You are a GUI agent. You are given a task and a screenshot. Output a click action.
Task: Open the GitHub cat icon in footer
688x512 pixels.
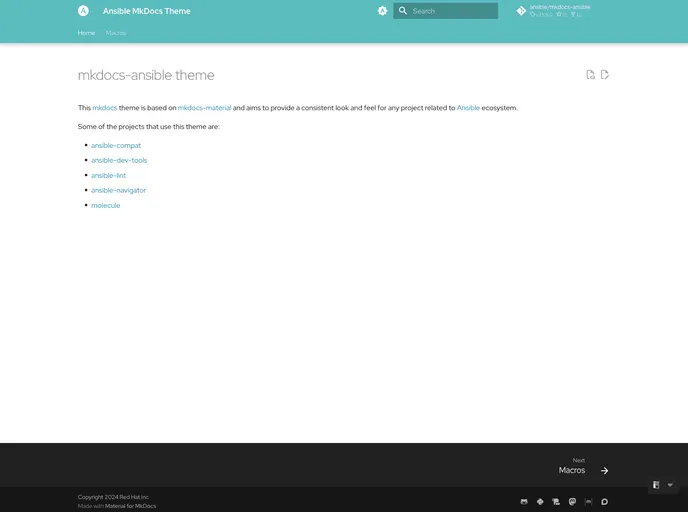524,501
